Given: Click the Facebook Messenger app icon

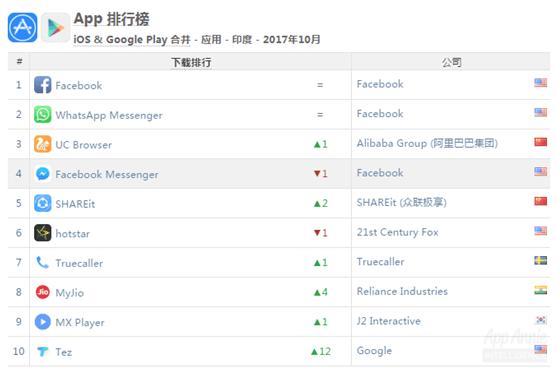Looking at the screenshot, I should (x=43, y=174).
